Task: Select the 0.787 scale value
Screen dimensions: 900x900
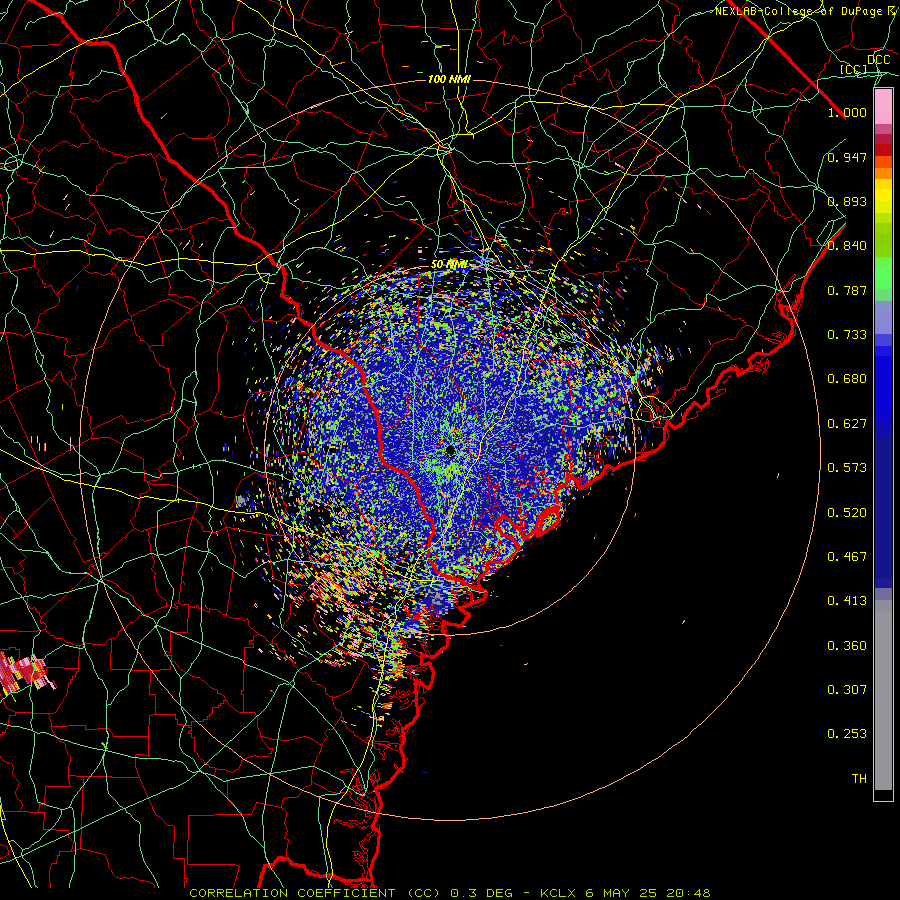Action: (847, 290)
